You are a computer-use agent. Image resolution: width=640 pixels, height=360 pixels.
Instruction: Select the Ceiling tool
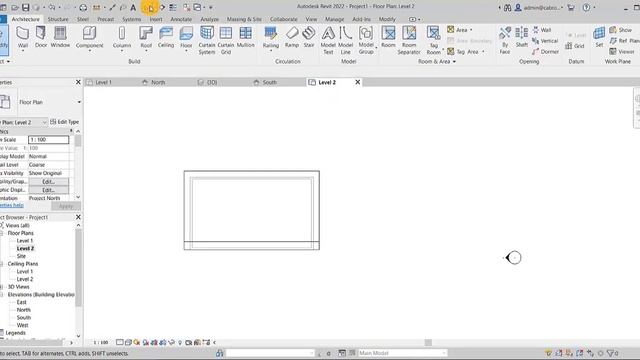166,37
